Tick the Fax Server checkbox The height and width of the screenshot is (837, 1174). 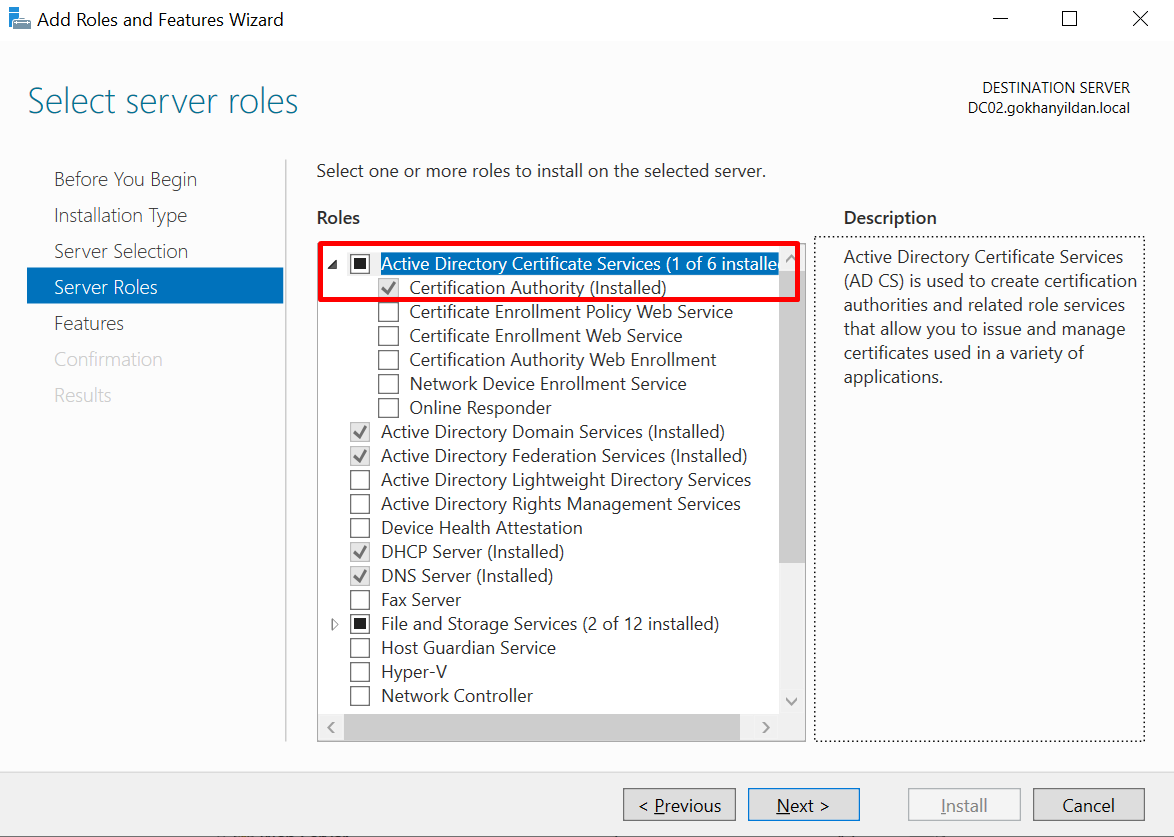(x=360, y=600)
